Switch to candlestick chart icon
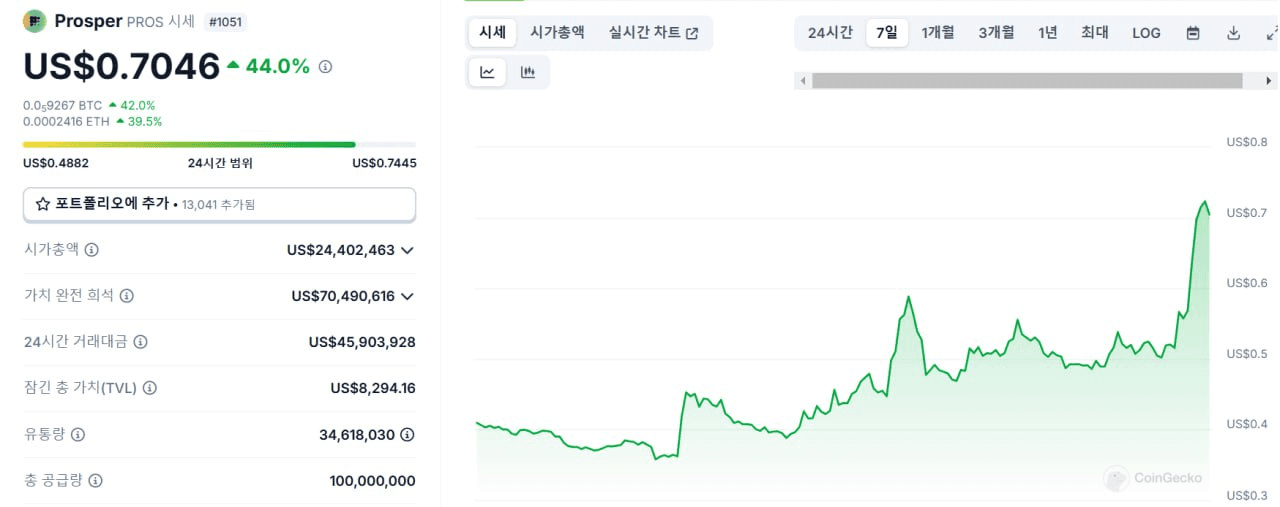Image resolution: width=1280 pixels, height=507 pixels. tap(528, 72)
